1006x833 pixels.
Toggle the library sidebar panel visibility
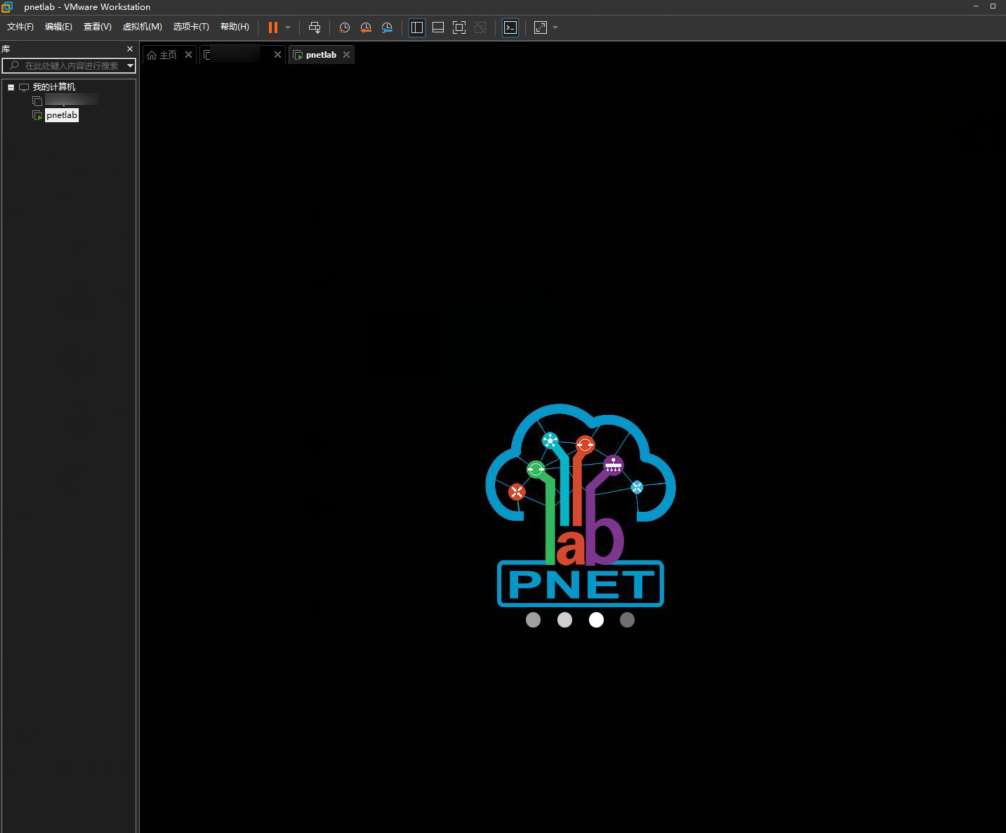coord(417,27)
